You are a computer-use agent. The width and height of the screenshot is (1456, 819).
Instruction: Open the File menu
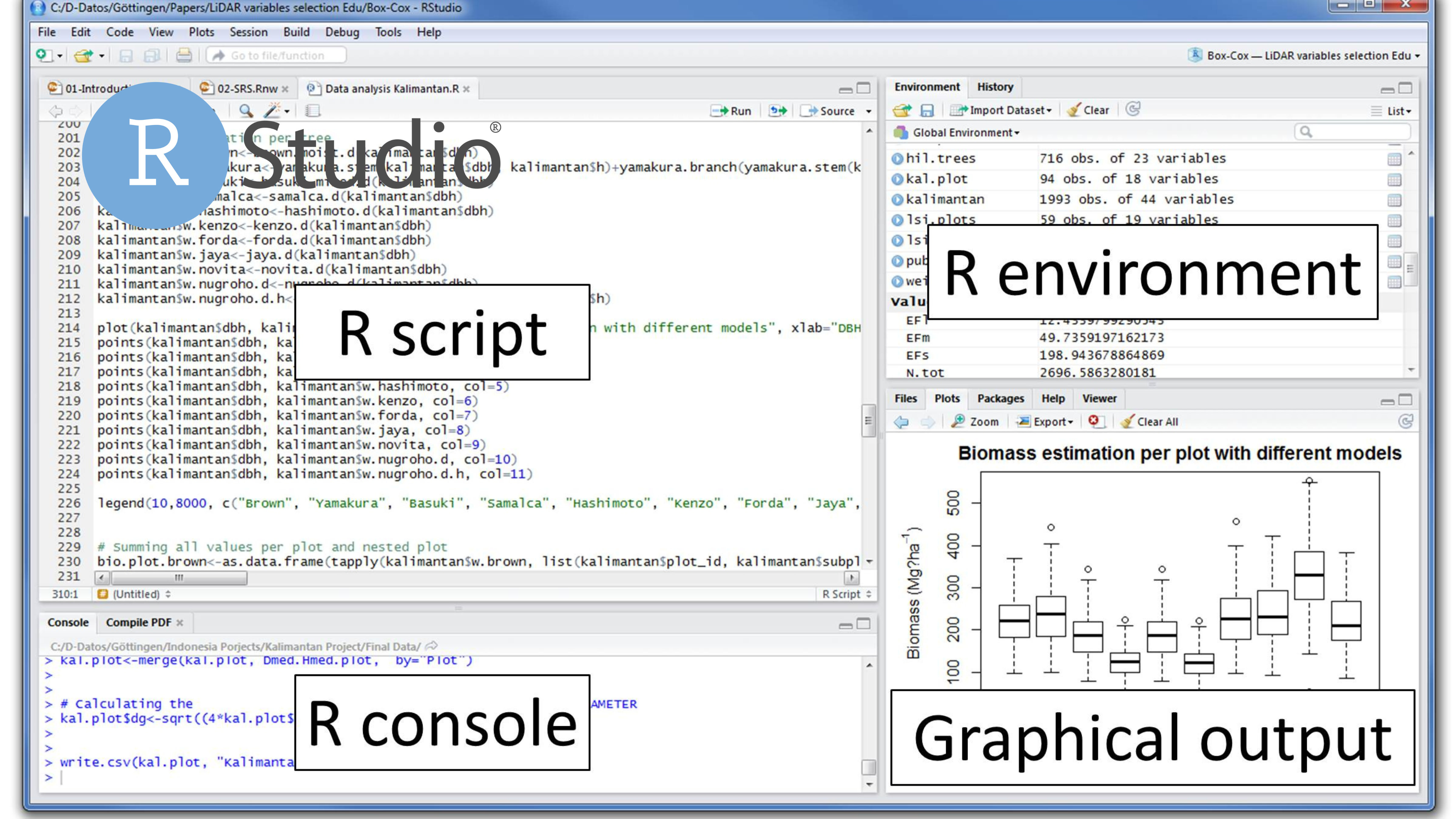(46, 32)
